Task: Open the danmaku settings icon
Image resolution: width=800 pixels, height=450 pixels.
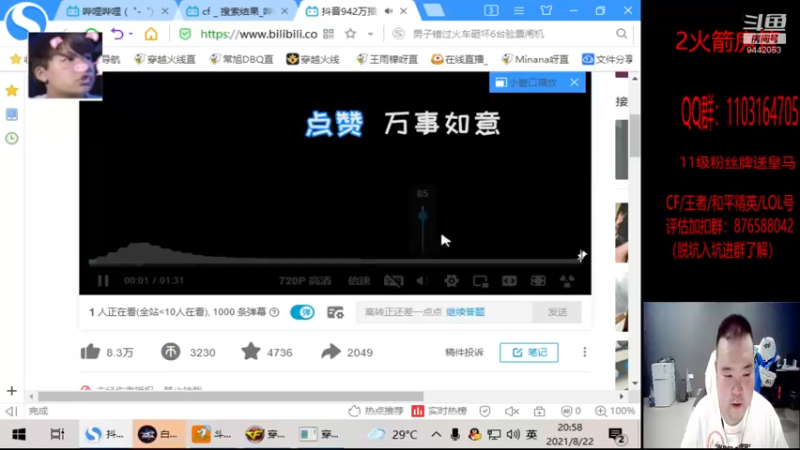Action: coord(335,312)
